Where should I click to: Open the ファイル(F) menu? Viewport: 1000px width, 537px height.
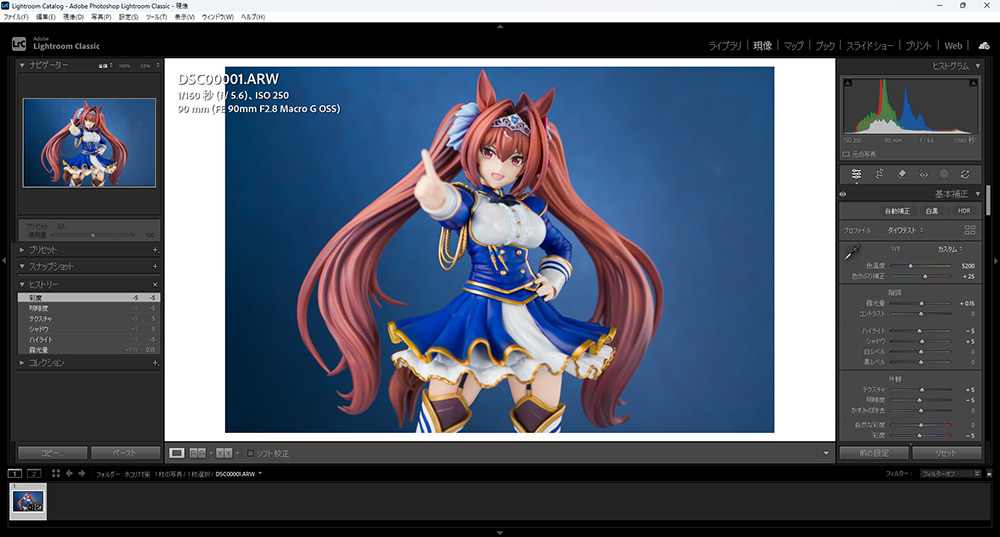tap(16, 17)
